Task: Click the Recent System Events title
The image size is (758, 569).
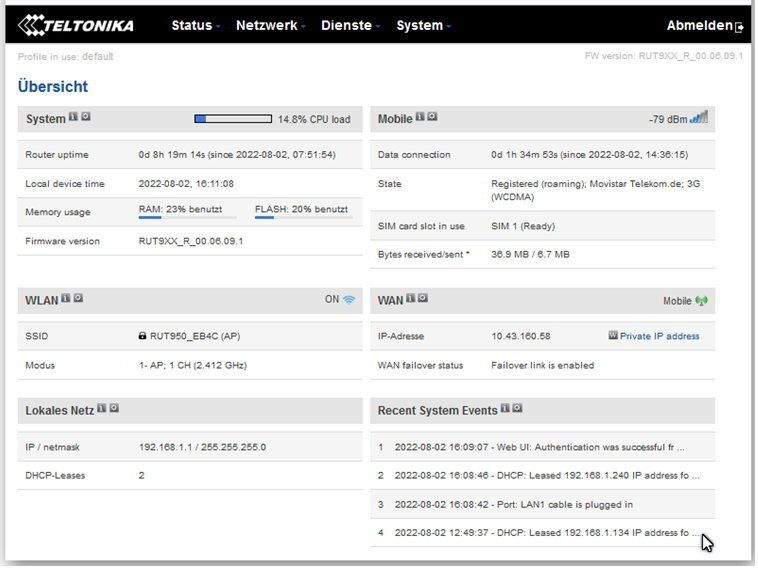Action: (x=437, y=410)
